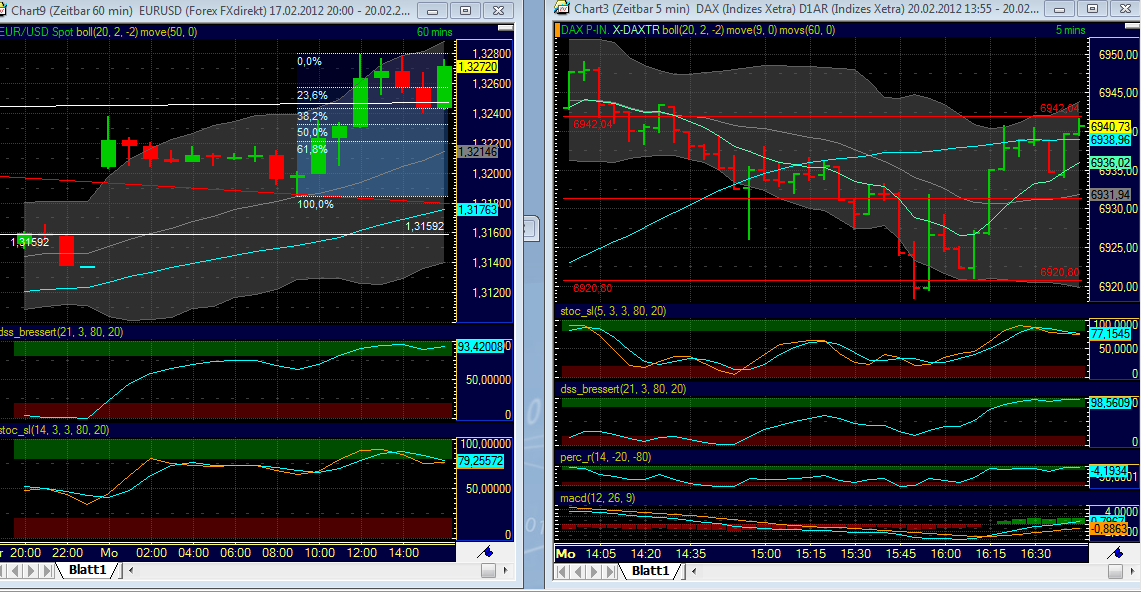Click the yellow 1,32720 price marker

pos(477,67)
